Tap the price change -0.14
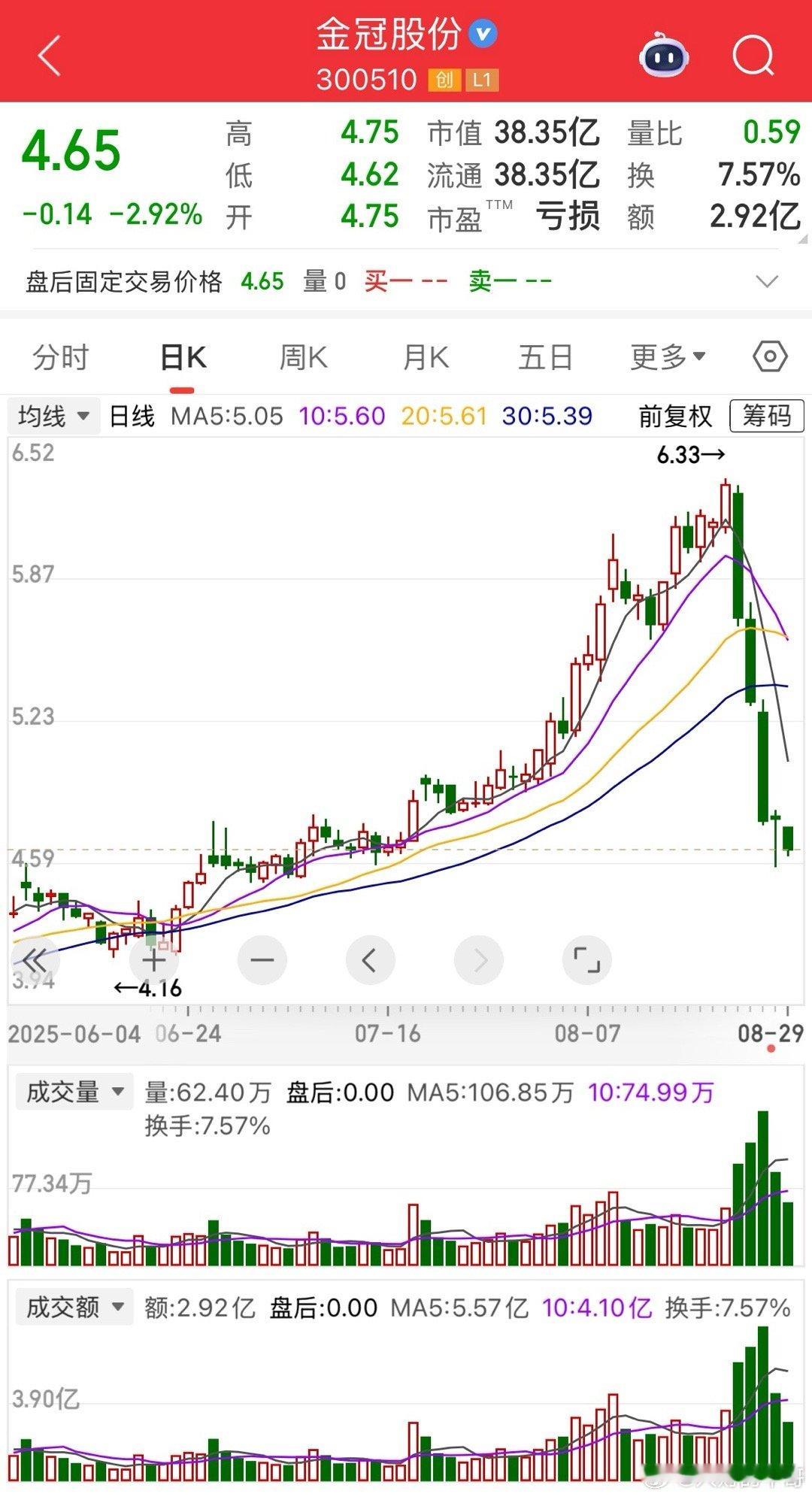The image size is (812, 1497). (57, 214)
